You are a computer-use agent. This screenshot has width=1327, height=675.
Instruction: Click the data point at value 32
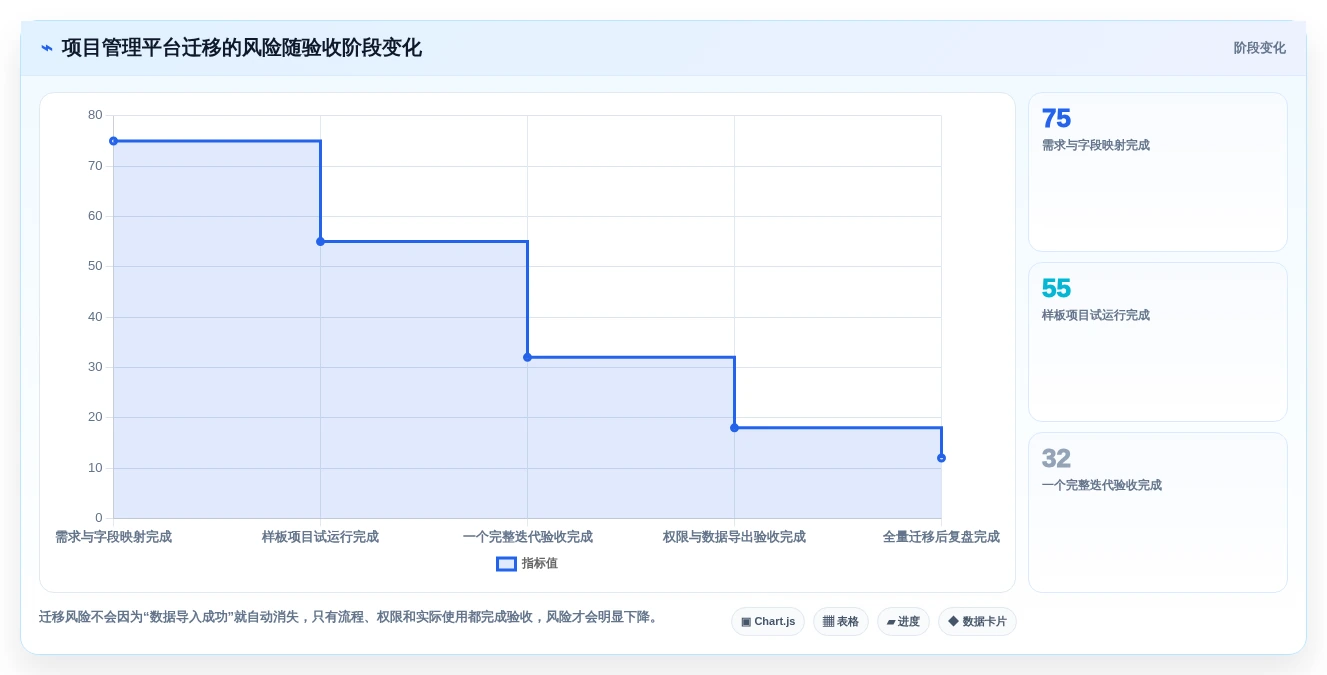(527, 357)
